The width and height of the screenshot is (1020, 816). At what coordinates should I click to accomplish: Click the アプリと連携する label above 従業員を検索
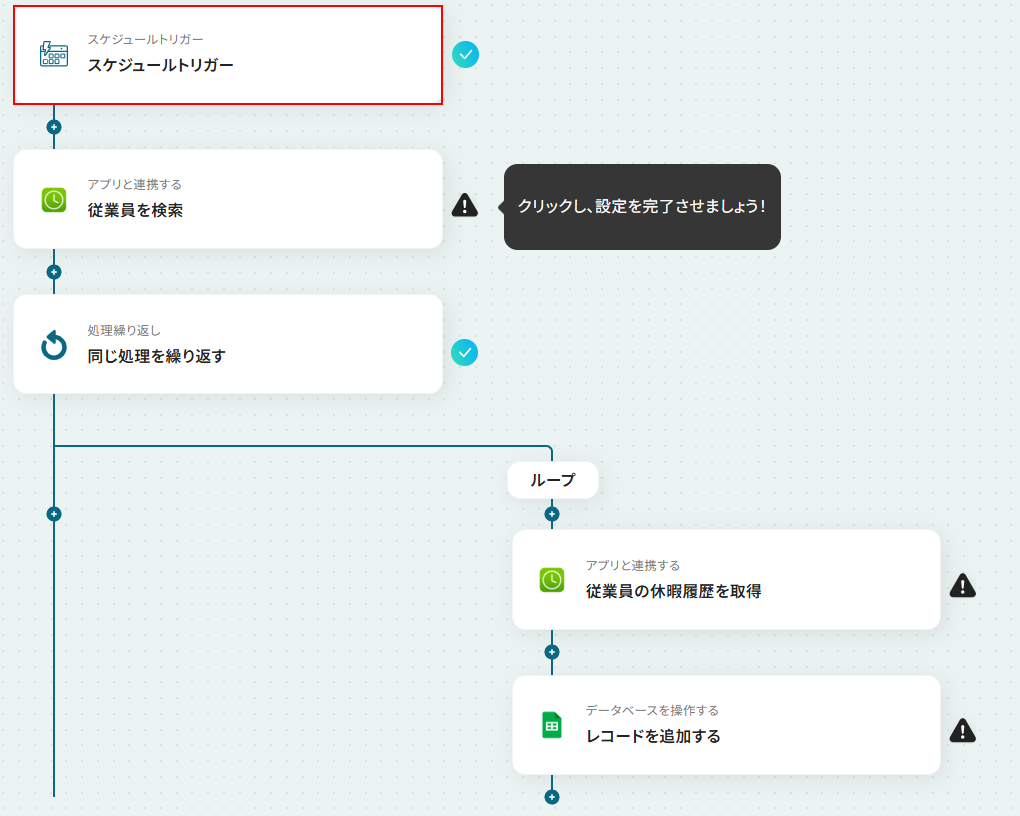(135, 185)
